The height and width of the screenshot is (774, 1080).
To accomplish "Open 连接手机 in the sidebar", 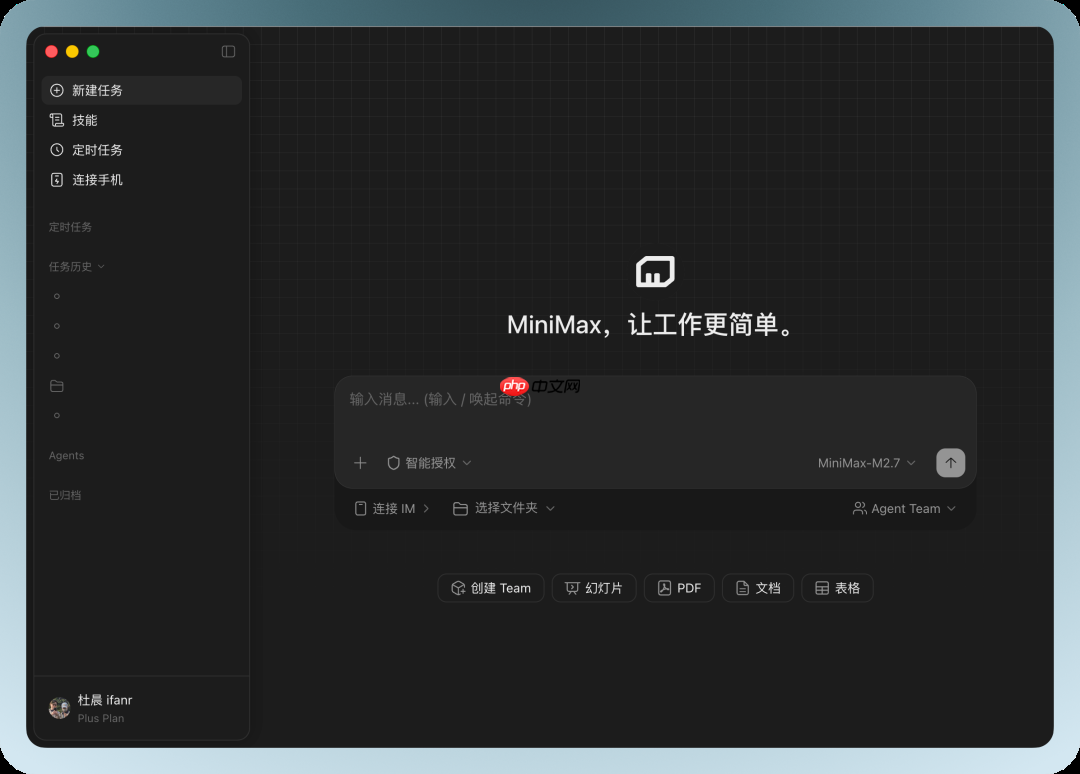I will click(x=142, y=180).
